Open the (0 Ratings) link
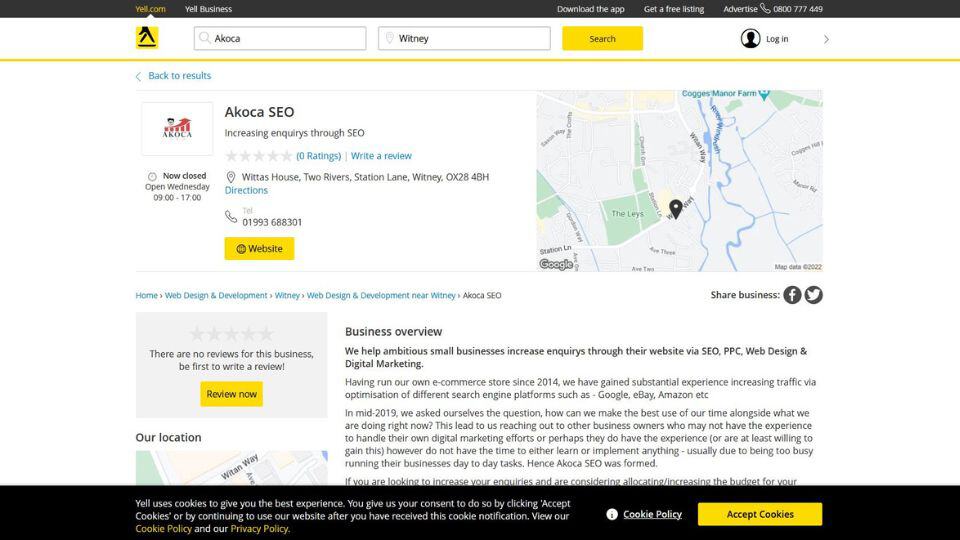 (318, 156)
